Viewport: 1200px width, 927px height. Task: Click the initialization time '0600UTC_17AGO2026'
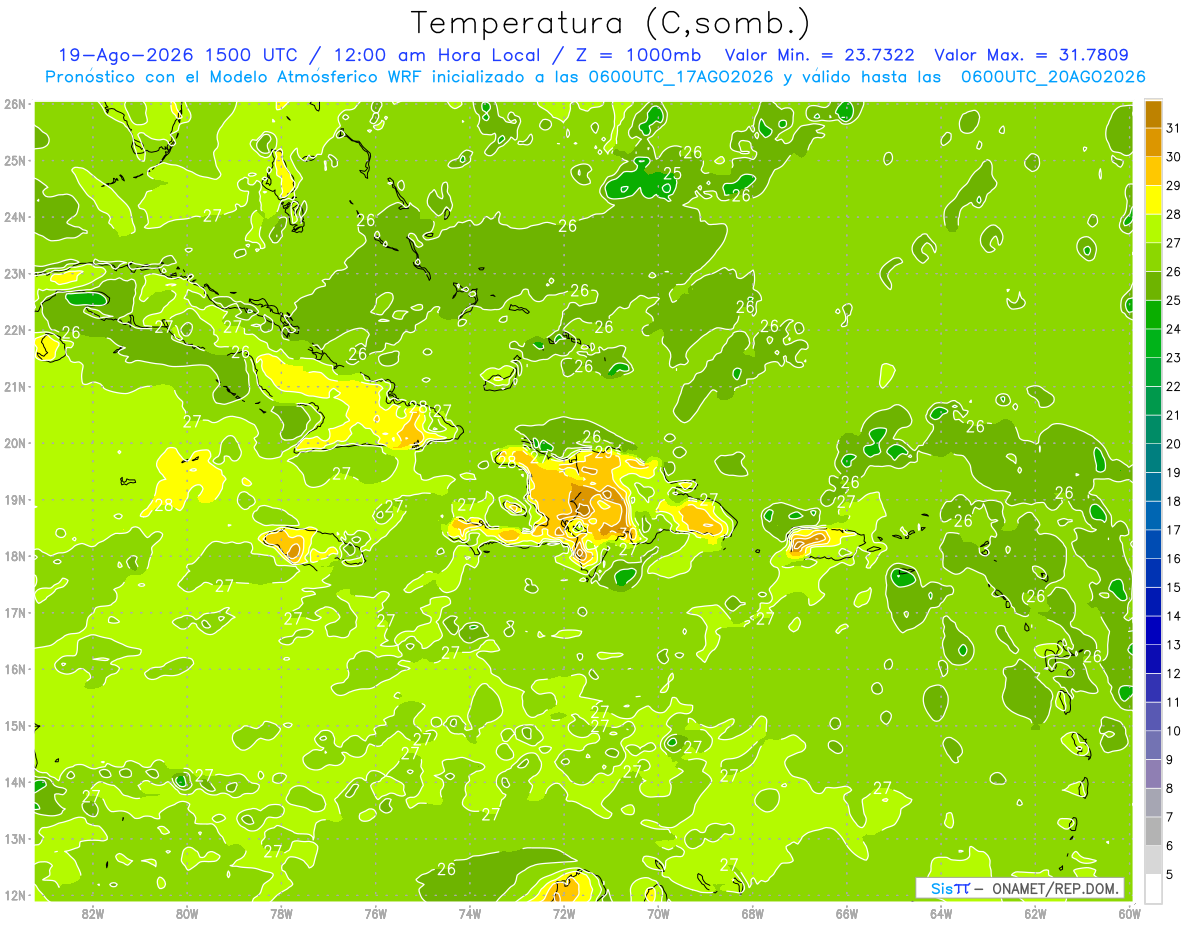click(x=679, y=77)
